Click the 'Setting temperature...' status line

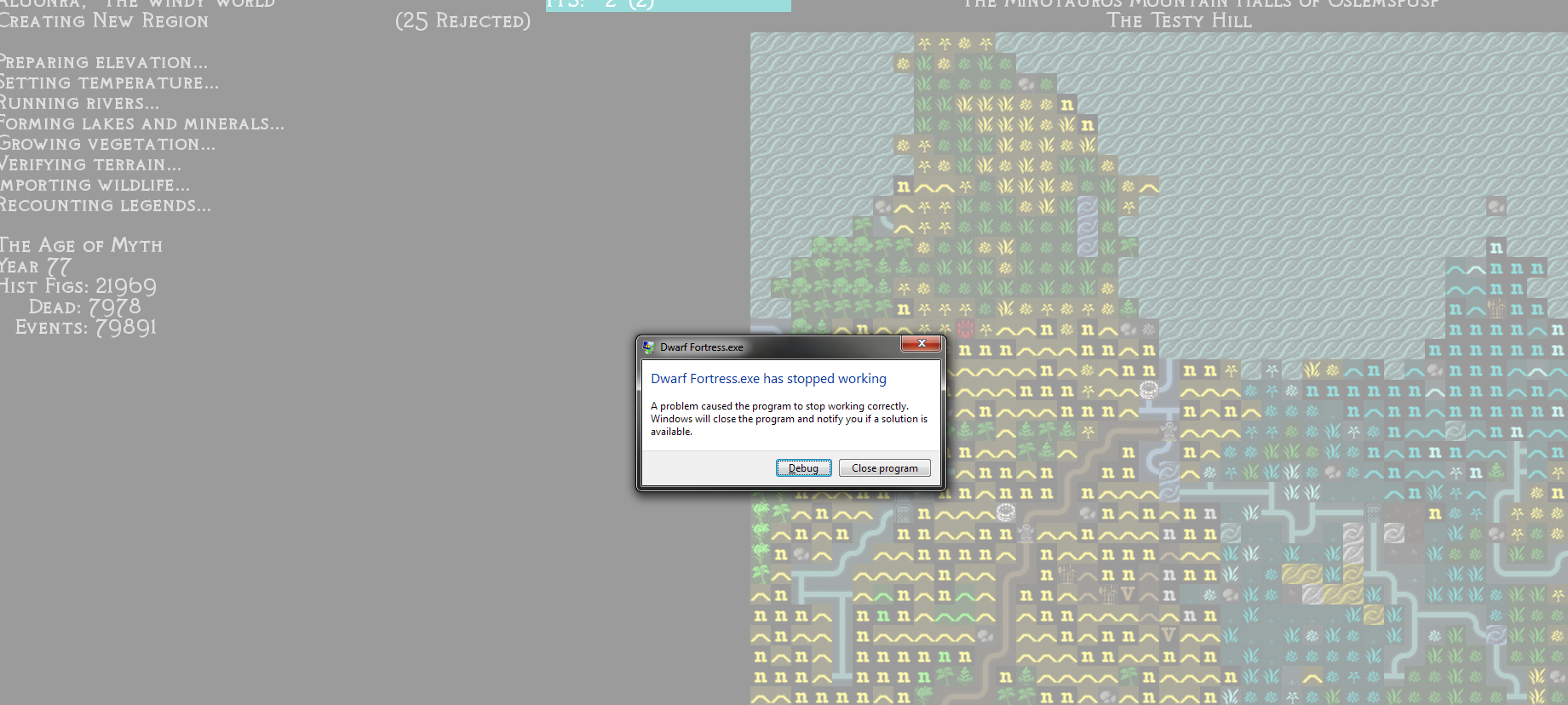[109, 83]
